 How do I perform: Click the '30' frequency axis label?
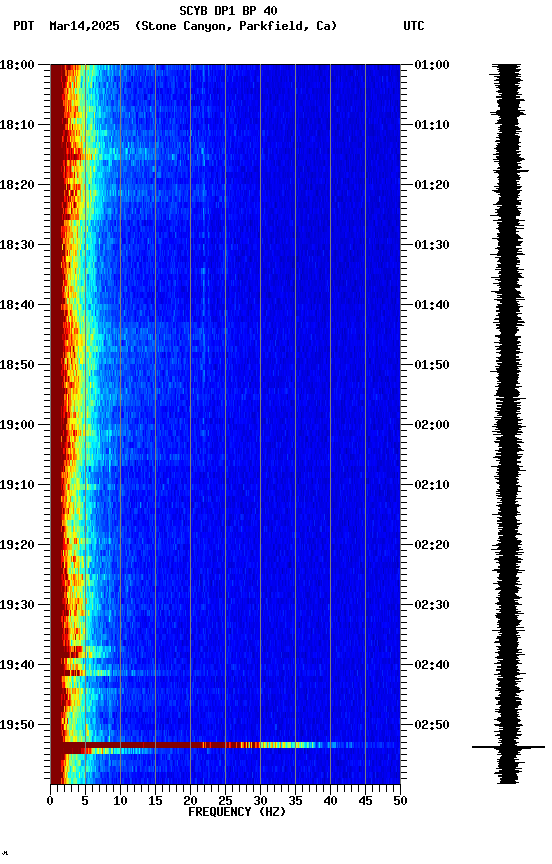coord(260,801)
